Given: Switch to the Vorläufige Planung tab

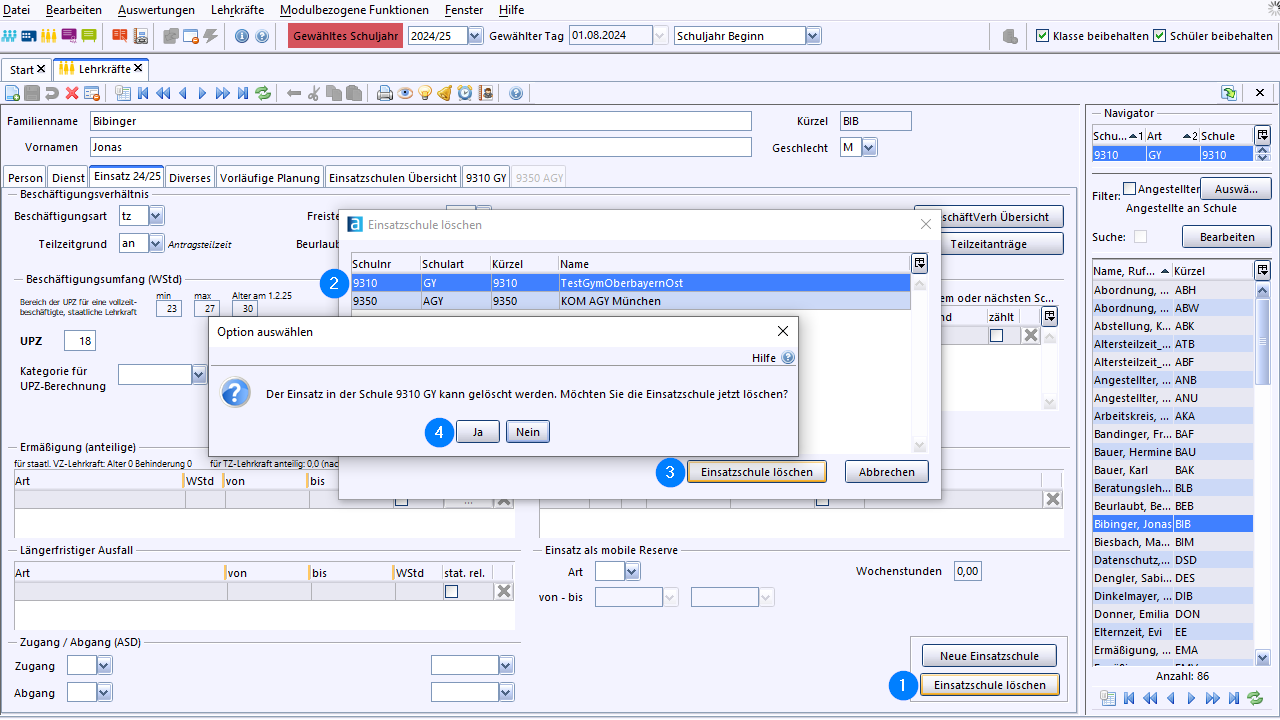Looking at the screenshot, I should [x=270, y=177].
